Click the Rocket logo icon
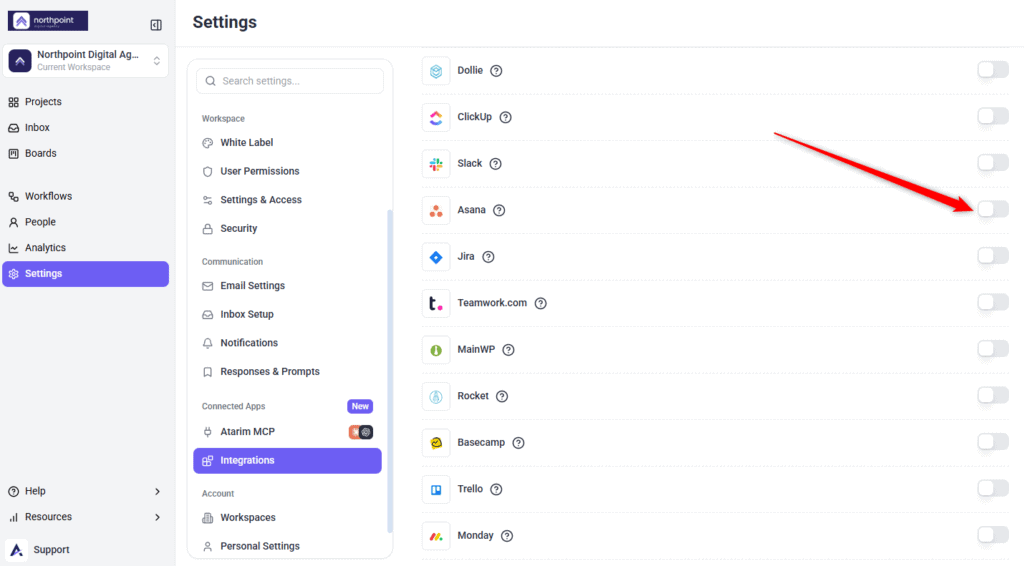1024x566 pixels. tap(436, 396)
